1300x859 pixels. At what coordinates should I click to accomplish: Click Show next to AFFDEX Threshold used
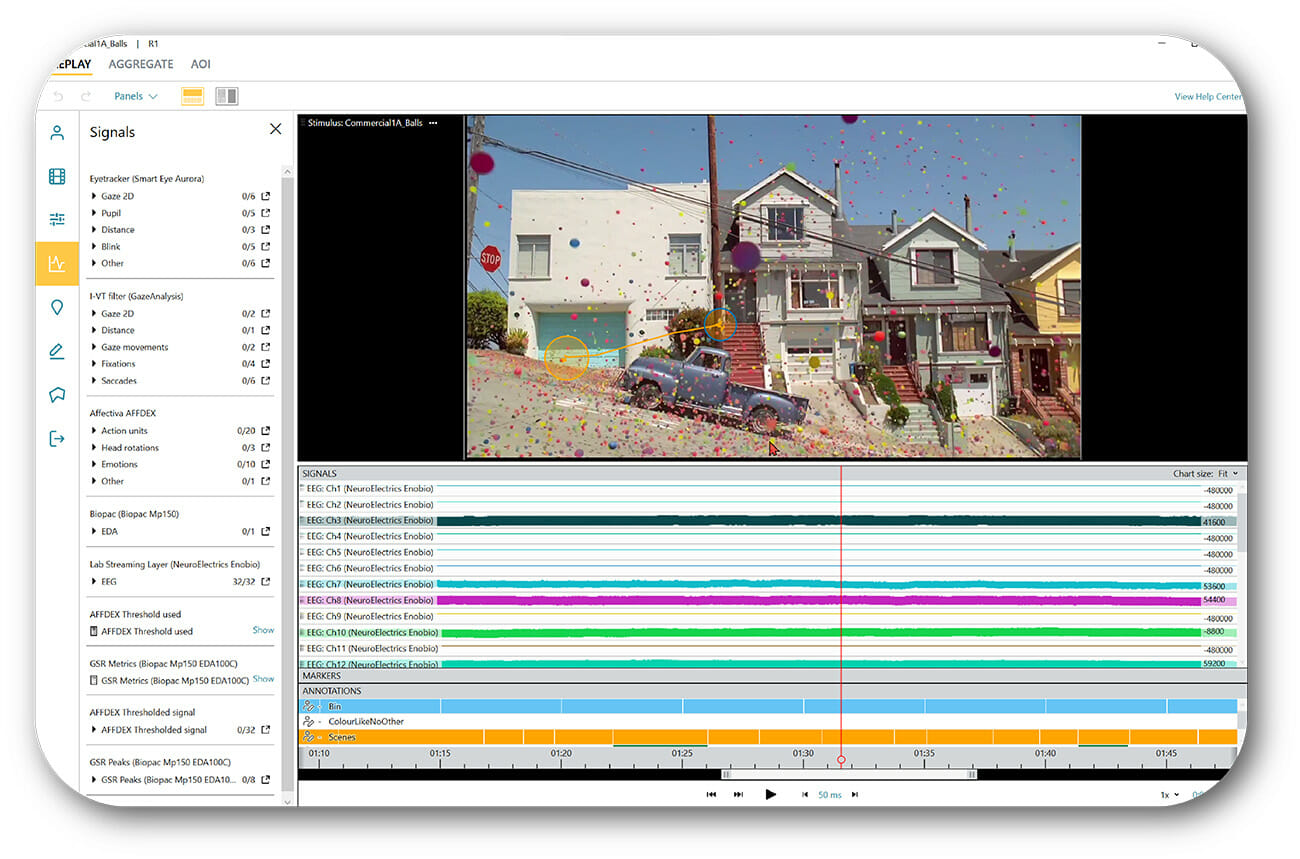click(263, 630)
